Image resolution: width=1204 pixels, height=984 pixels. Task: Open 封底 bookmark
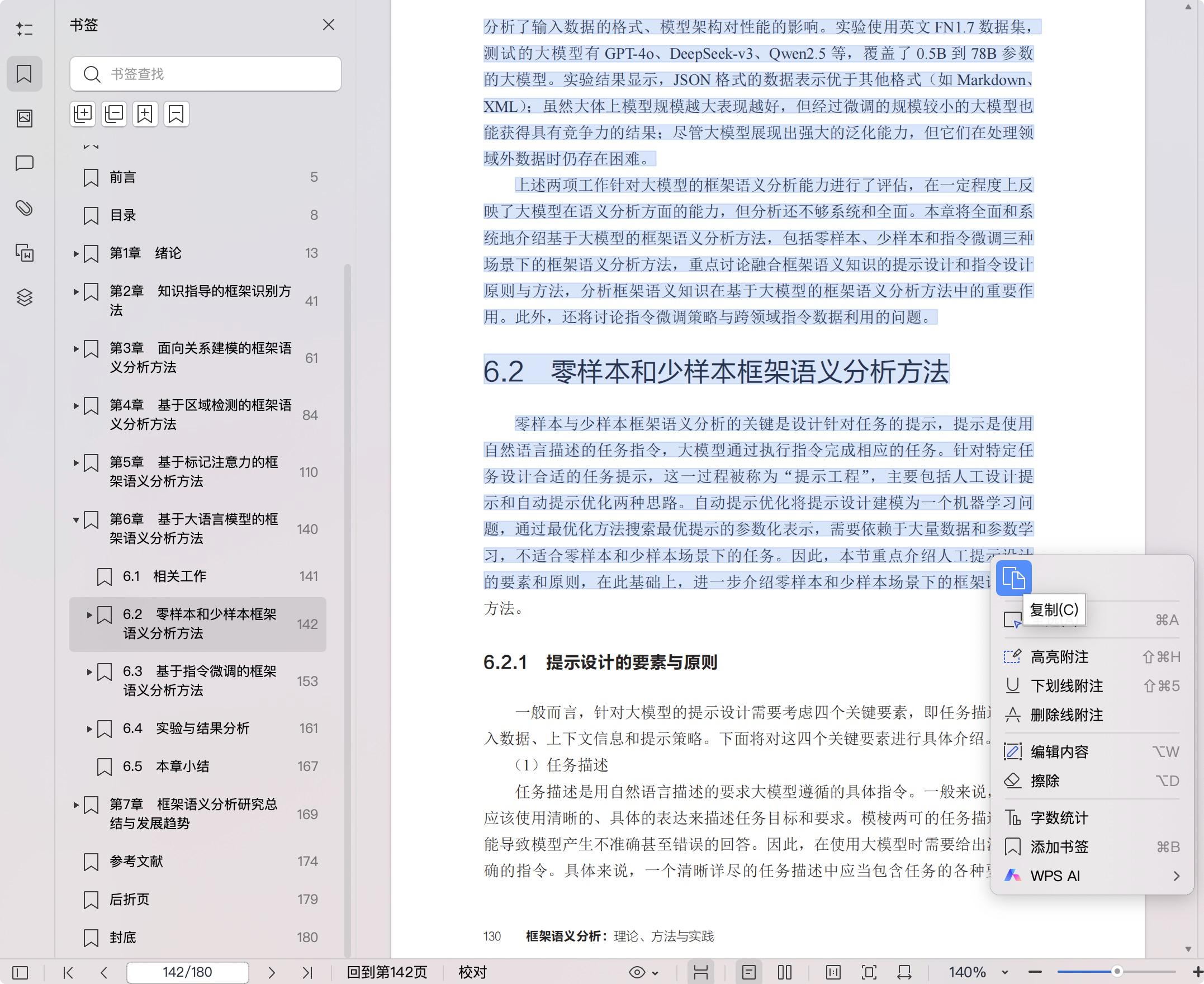(x=198, y=938)
